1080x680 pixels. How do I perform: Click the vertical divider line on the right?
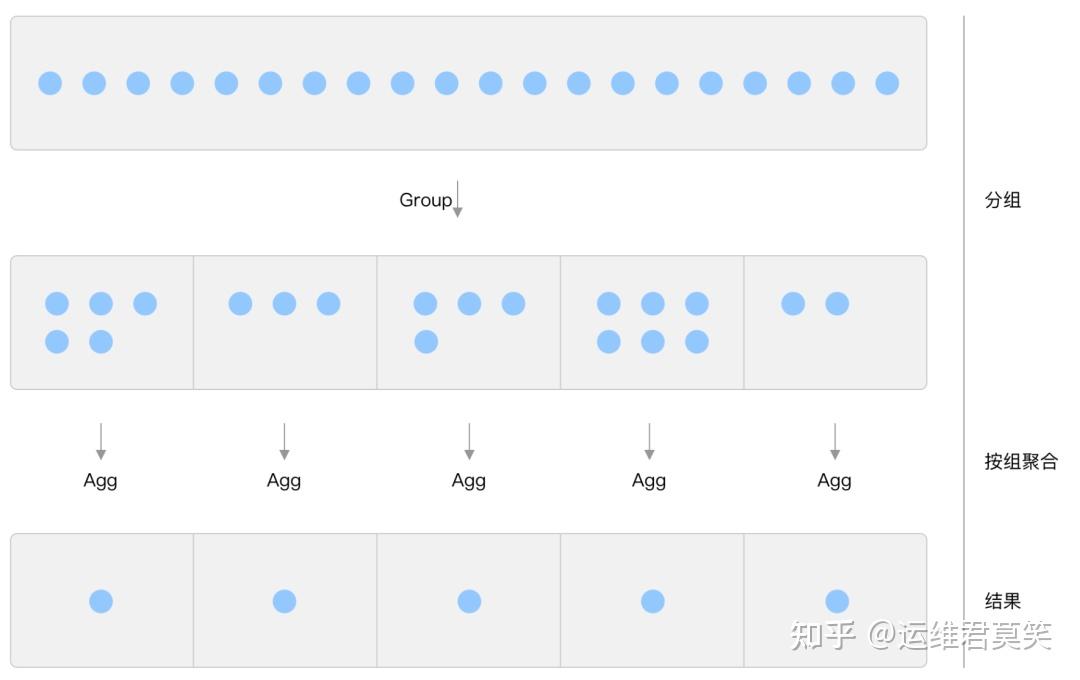(964, 341)
